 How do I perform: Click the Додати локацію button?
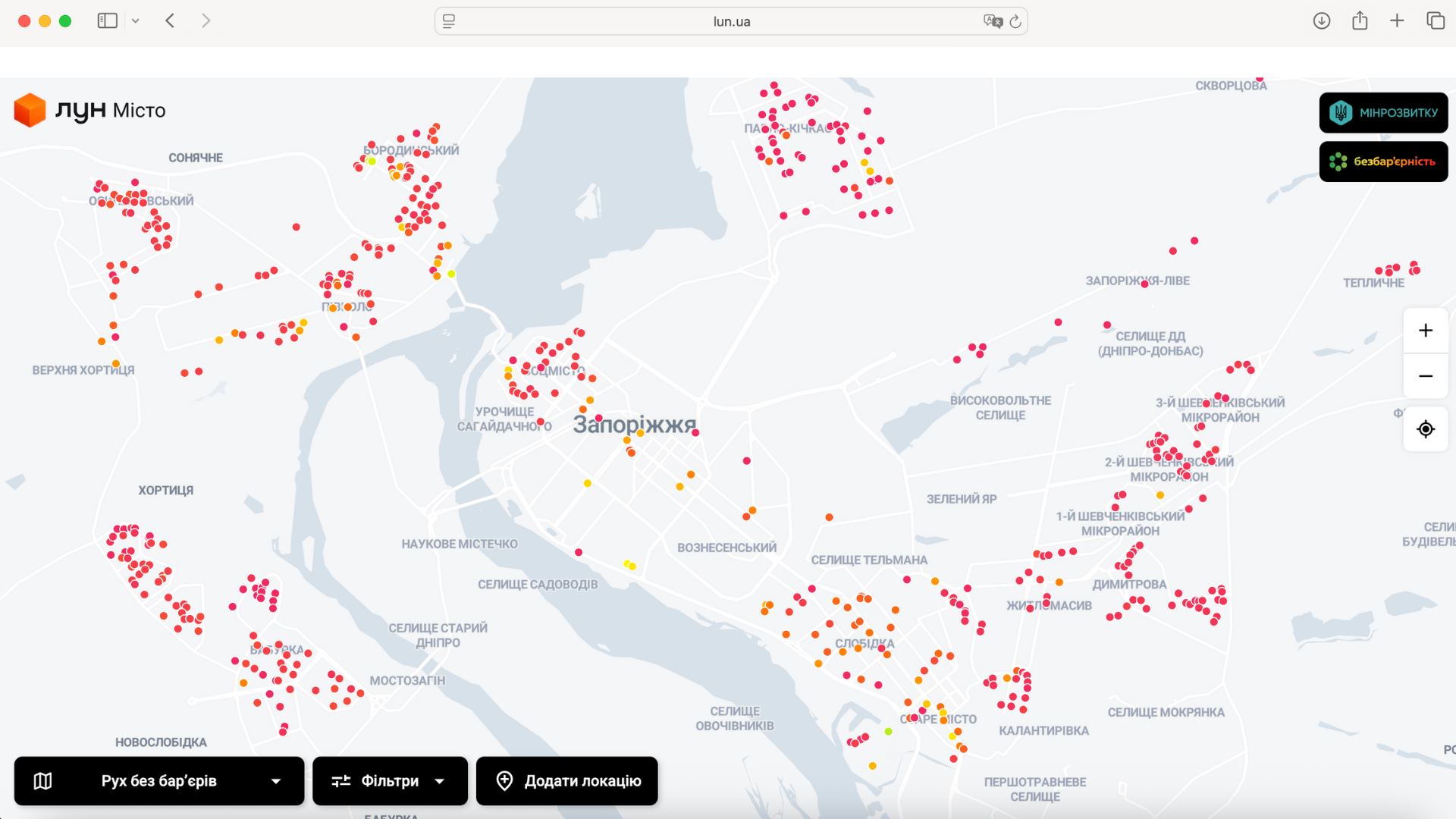[567, 781]
